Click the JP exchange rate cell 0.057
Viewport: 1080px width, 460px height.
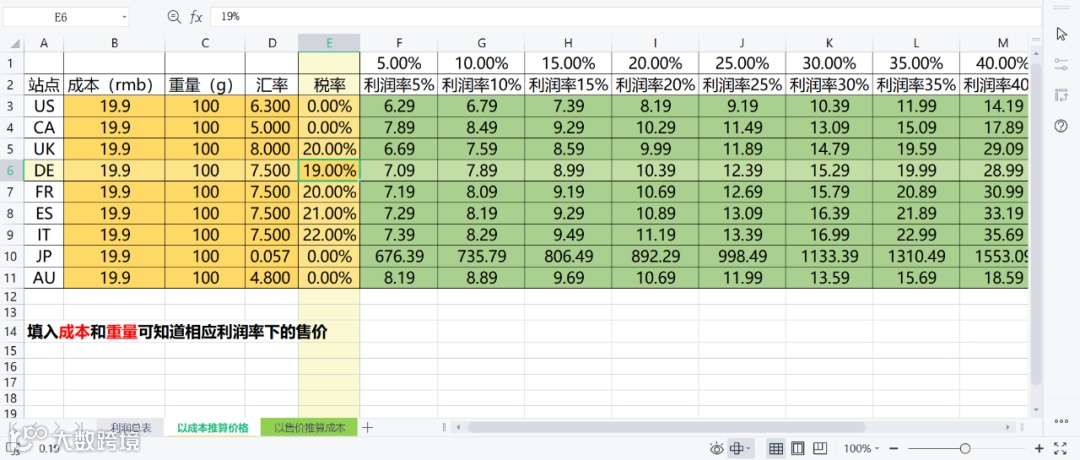(x=272, y=256)
